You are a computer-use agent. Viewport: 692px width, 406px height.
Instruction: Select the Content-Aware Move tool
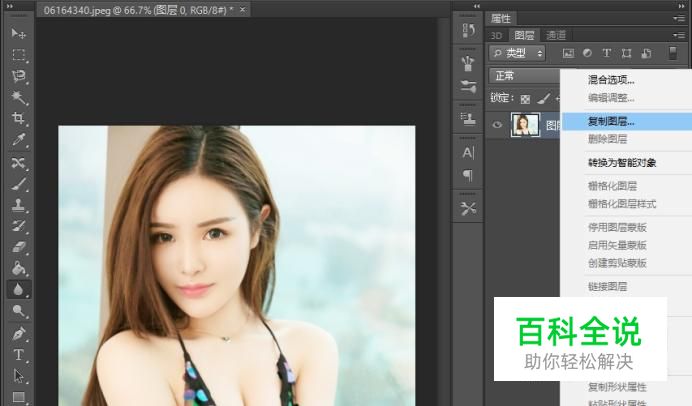point(18,163)
